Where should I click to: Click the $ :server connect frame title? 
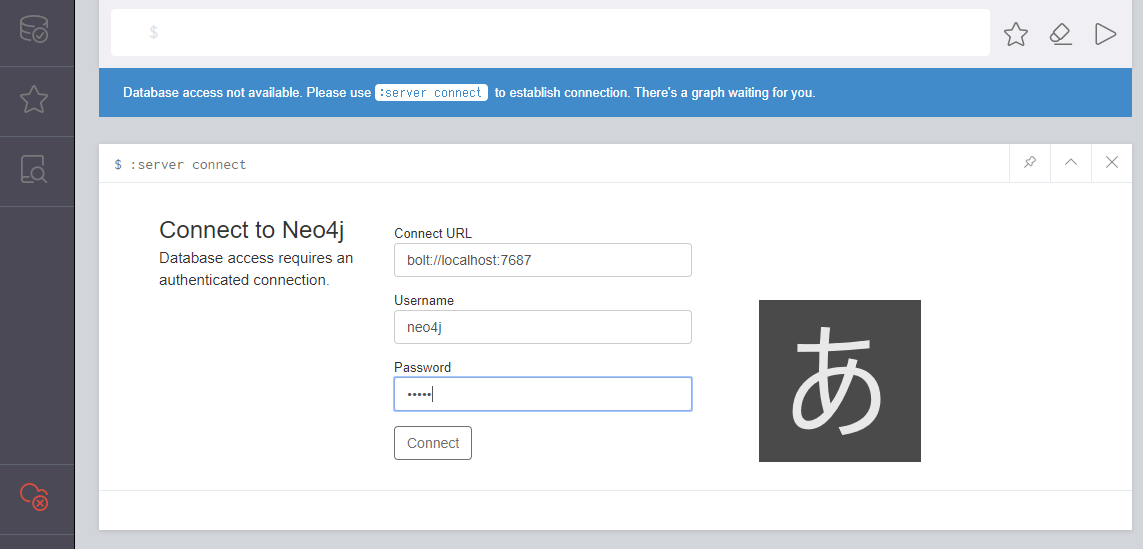pyautogui.click(x=180, y=164)
